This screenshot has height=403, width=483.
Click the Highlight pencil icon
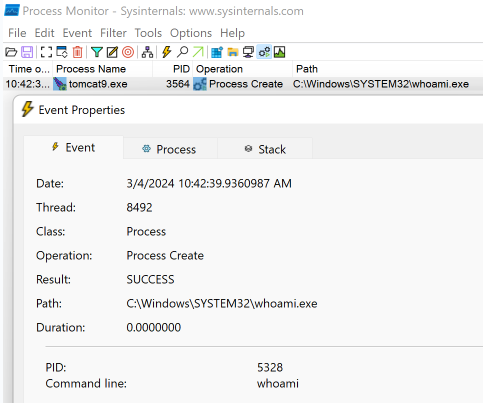coord(112,52)
